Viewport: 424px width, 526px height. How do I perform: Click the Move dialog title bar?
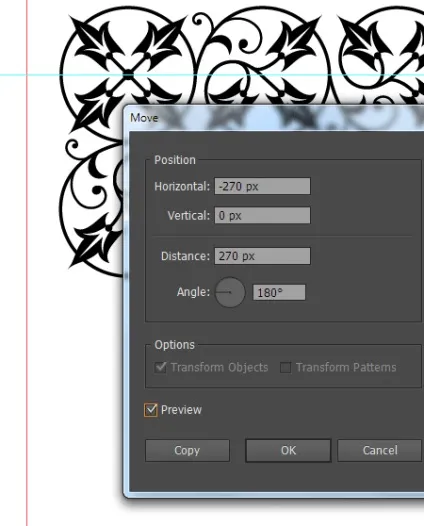point(273,118)
